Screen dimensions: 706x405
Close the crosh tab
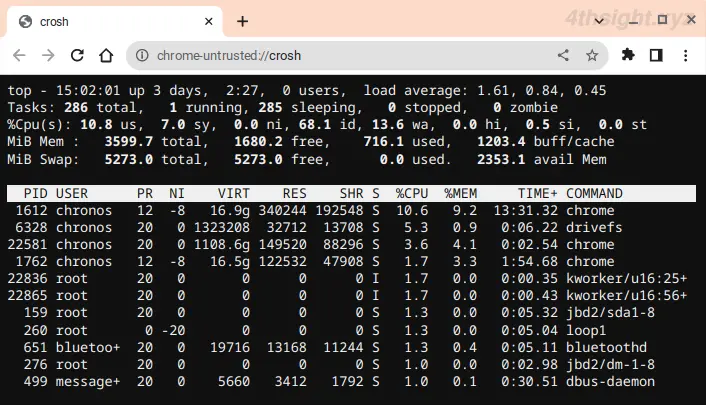tap(208, 21)
